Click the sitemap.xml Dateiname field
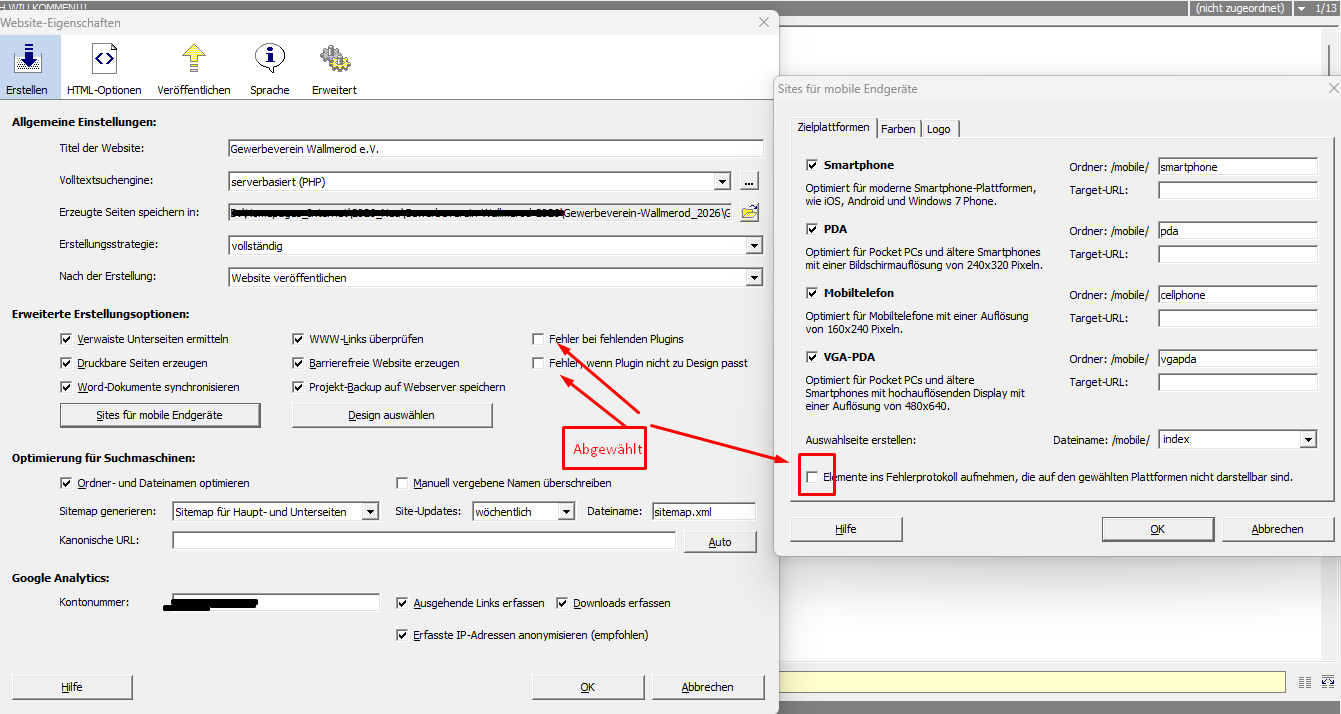Image resolution: width=1341 pixels, height=714 pixels. coord(704,512)
